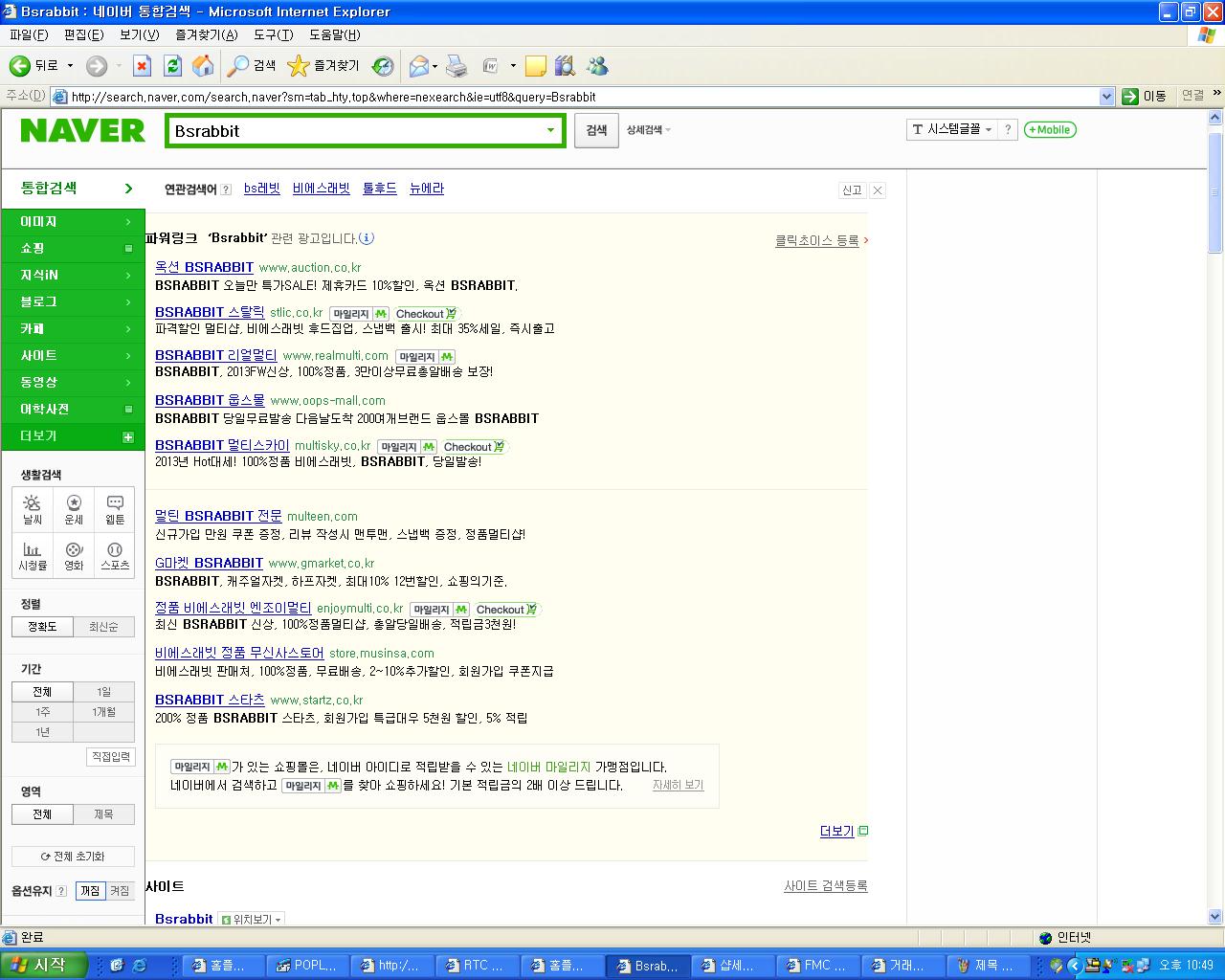1225x980 pixels.
Task: Switch to 블로그 search tab
Action: (73, 301)
